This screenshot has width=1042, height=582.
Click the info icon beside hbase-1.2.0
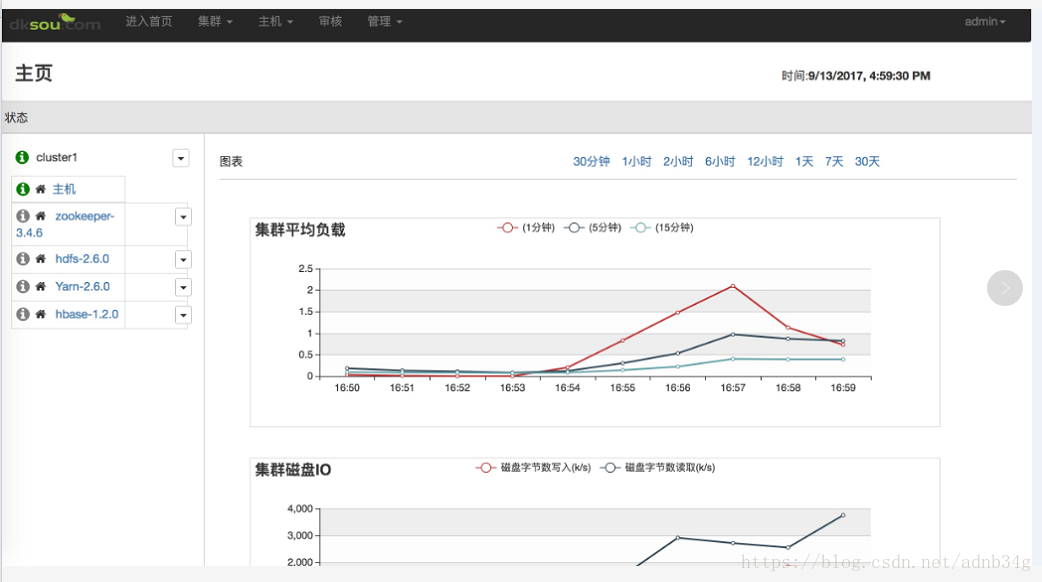click(x=23, y=315)
